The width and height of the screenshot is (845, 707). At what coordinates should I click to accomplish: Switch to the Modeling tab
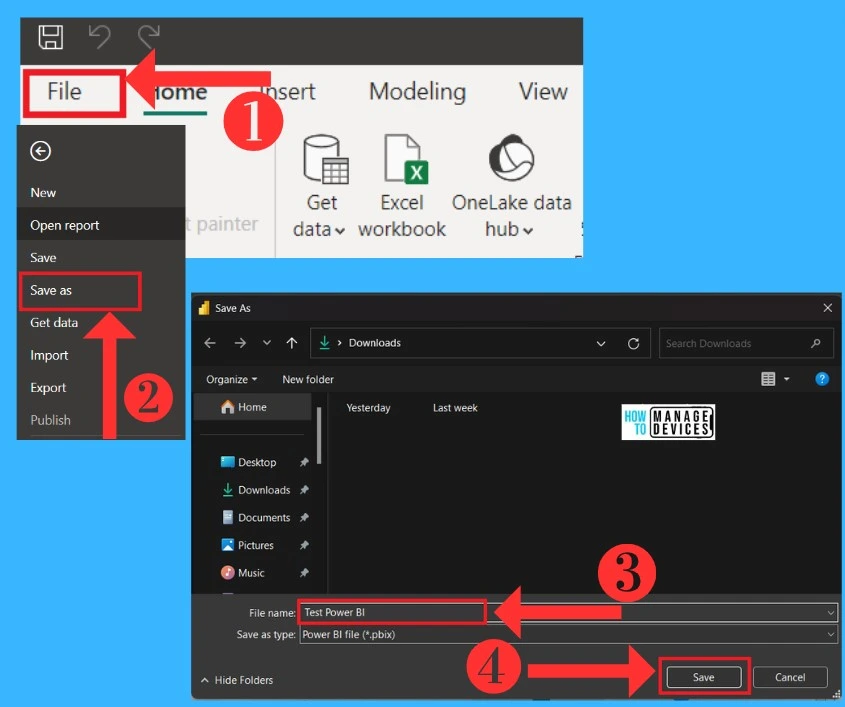click(417, 92)
